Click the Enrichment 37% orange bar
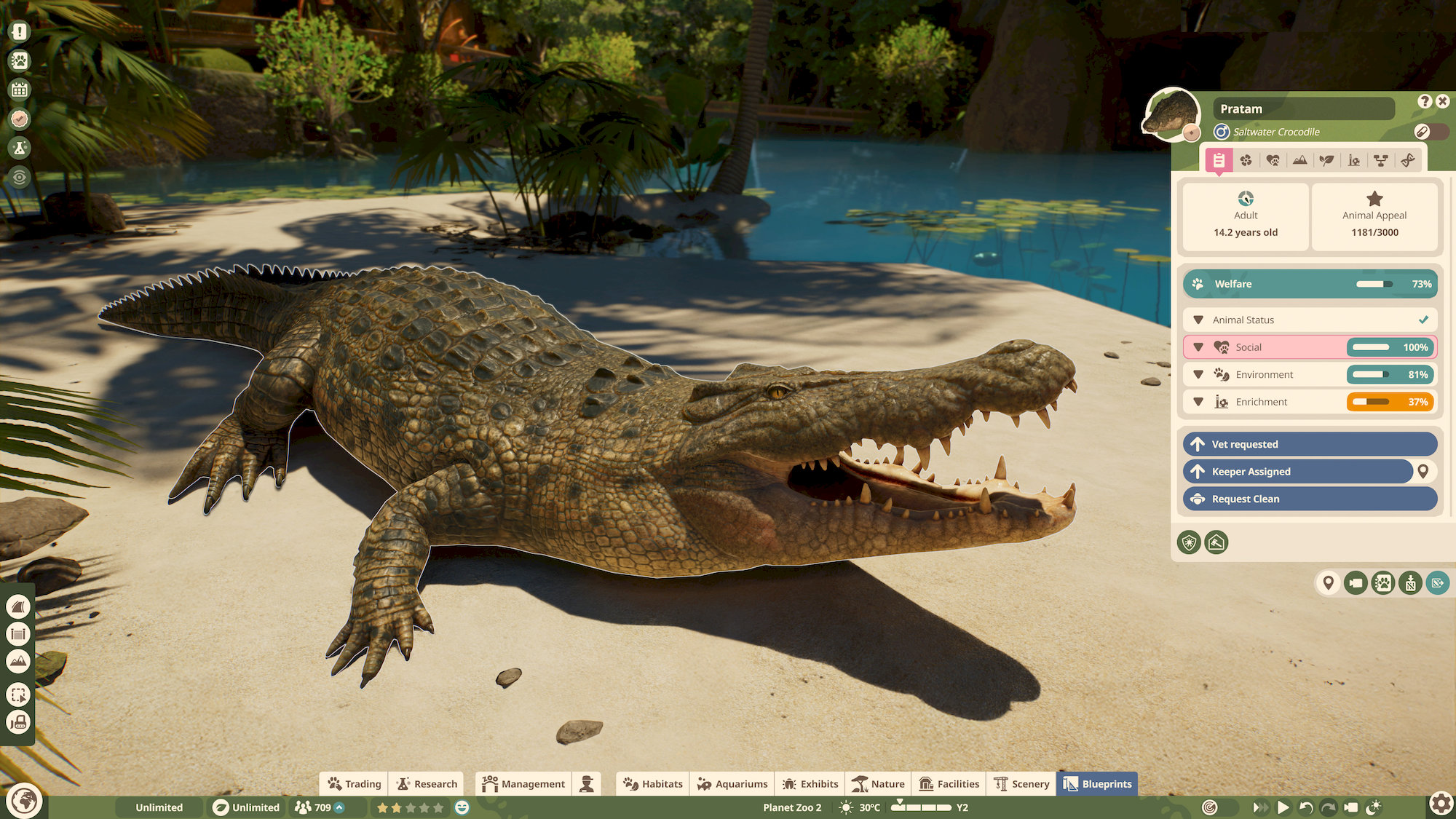Image resolution: width=1456 pixels, height=819 pixels. tap(1390, 402)
